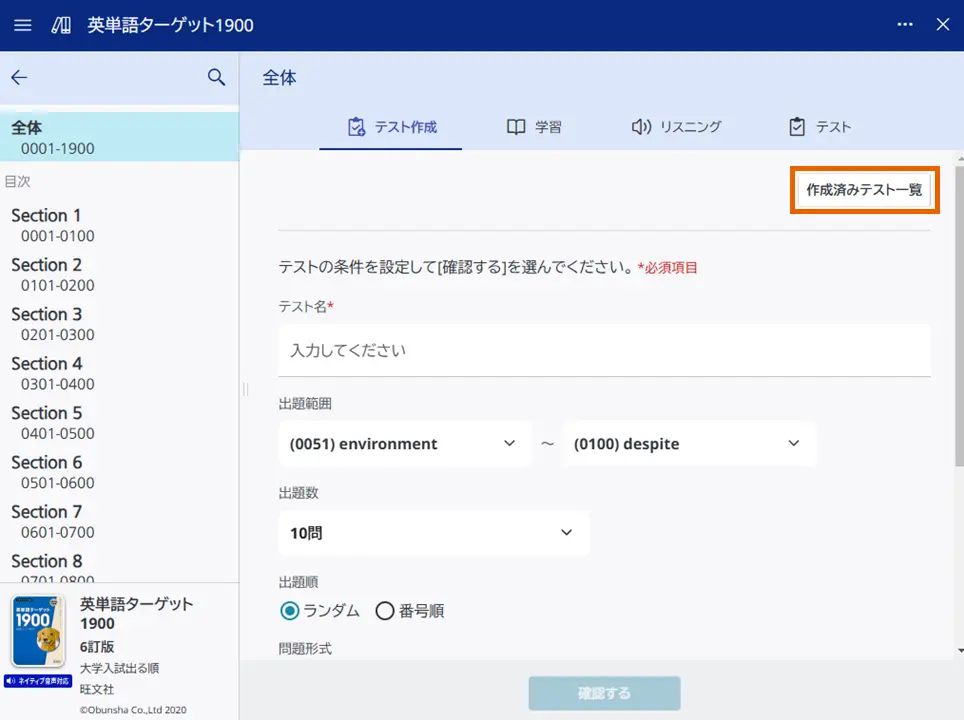Open the 出題数 dropdown showing 10問
964x720 pixels.
pos(434,533)
